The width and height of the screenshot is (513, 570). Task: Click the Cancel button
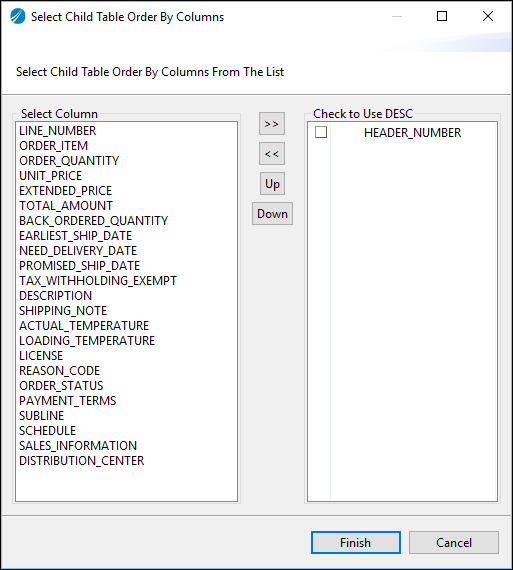454,542
